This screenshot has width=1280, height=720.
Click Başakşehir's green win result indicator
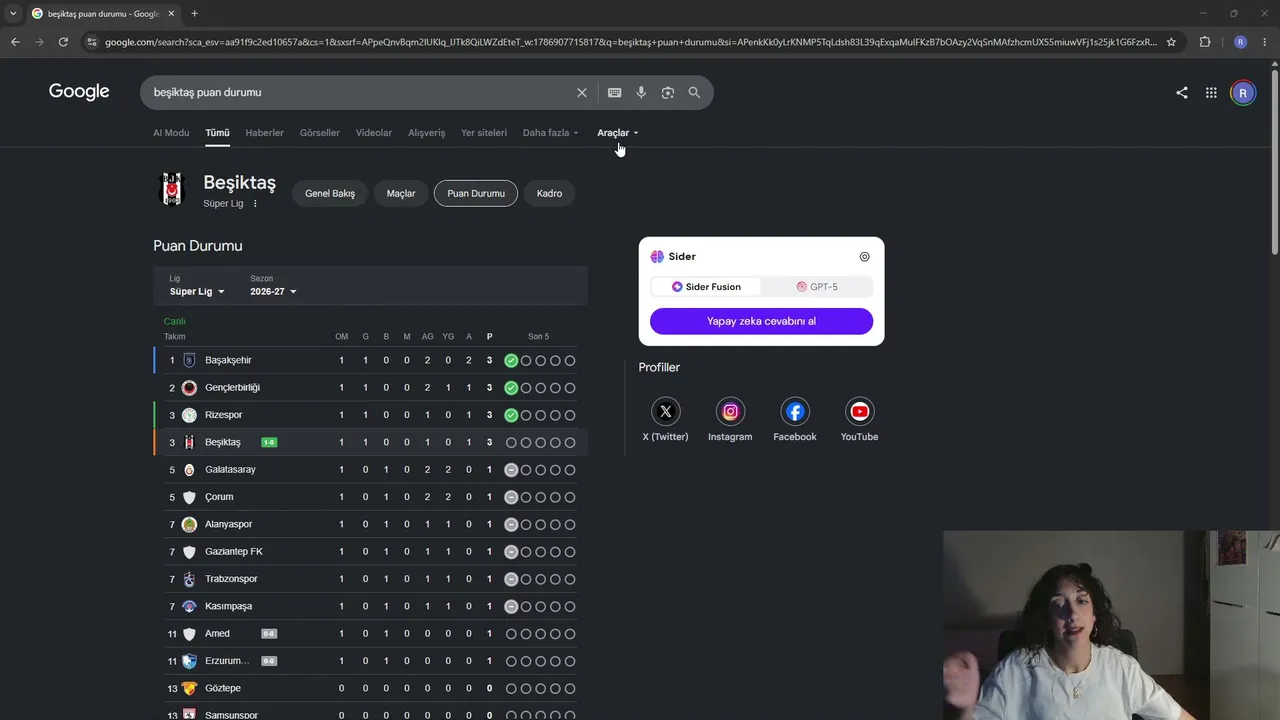click(511, 360)
